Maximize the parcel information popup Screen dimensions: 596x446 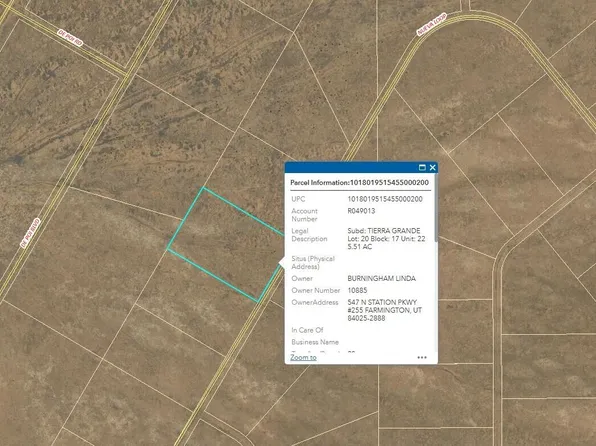point(422,167)
